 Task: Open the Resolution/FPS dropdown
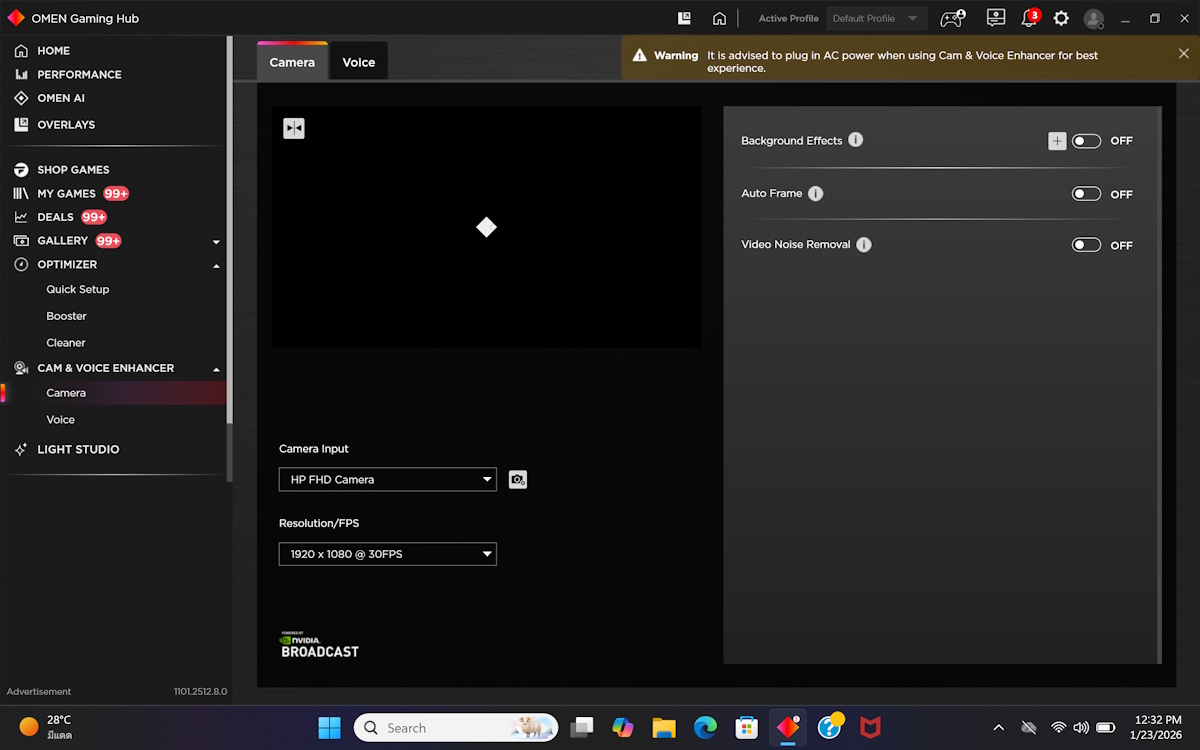[387, 554]
